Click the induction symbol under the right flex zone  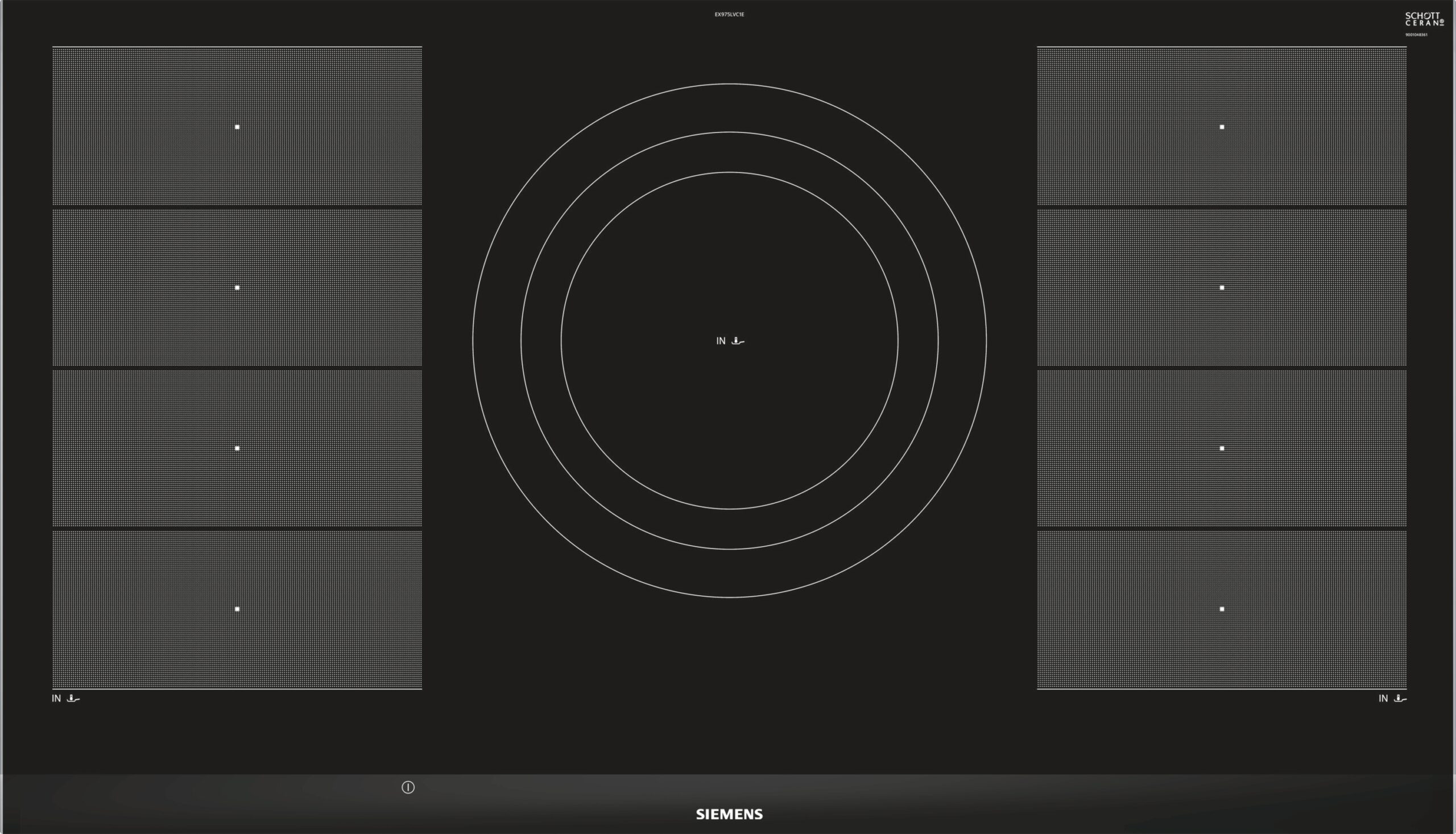(x=1392, y=698)
